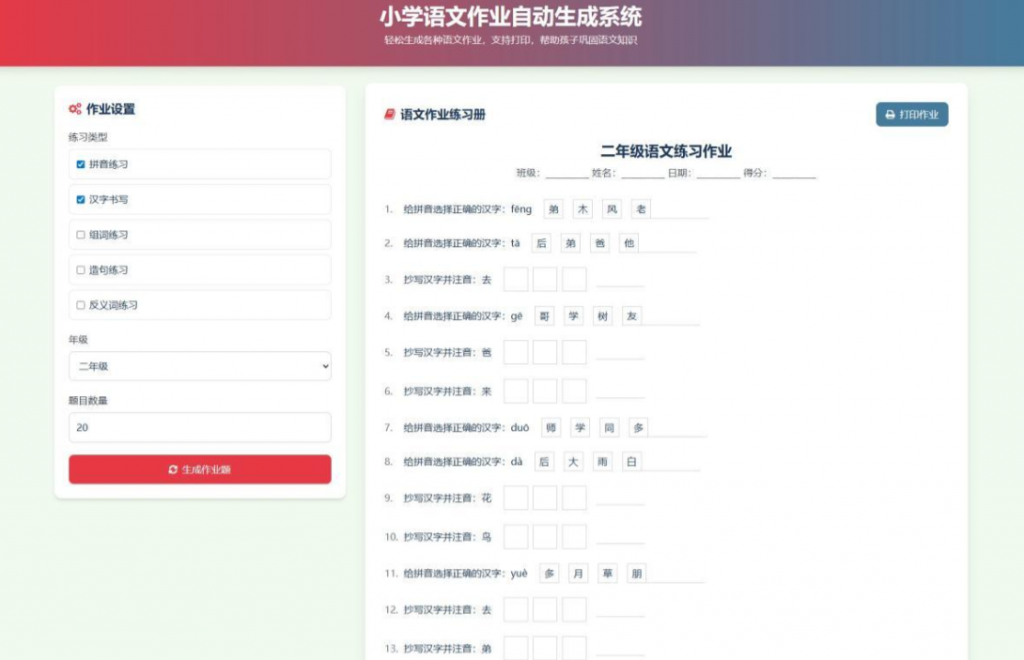Enable the 反义词练习 checkbox
This screenshot has height=660, width=1024.
[x=80, y=304]
